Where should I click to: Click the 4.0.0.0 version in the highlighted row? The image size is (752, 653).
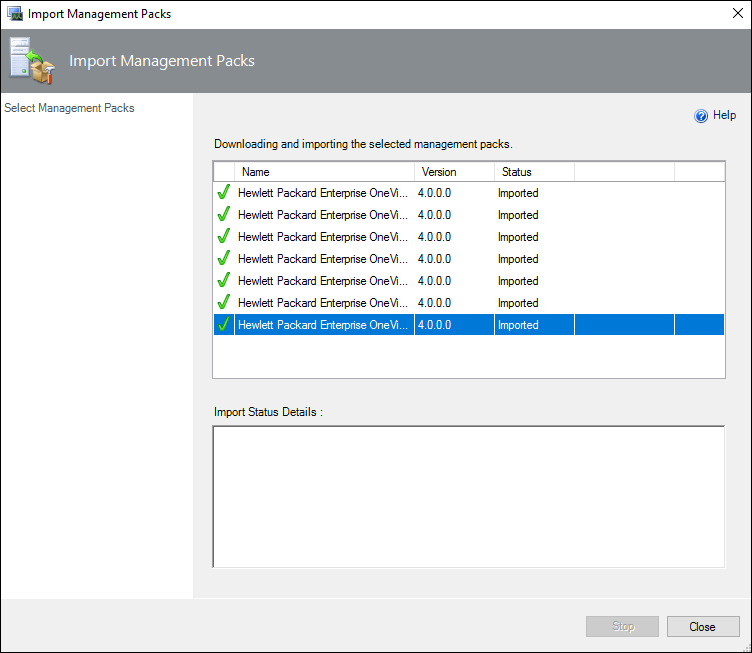coord(435,325)
